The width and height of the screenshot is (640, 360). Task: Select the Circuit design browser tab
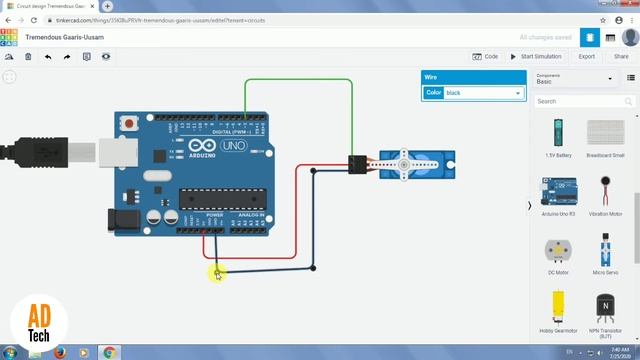51,6
